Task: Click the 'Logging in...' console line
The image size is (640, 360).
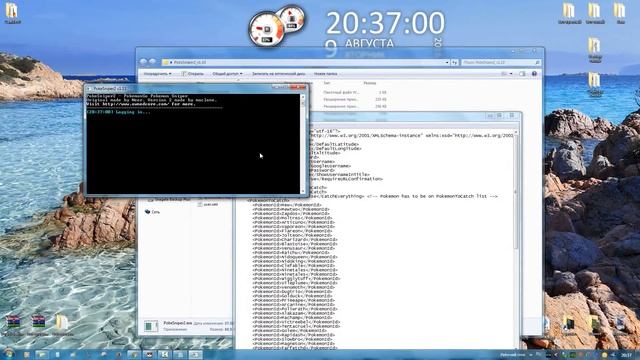Action: [x=119, y=112]
